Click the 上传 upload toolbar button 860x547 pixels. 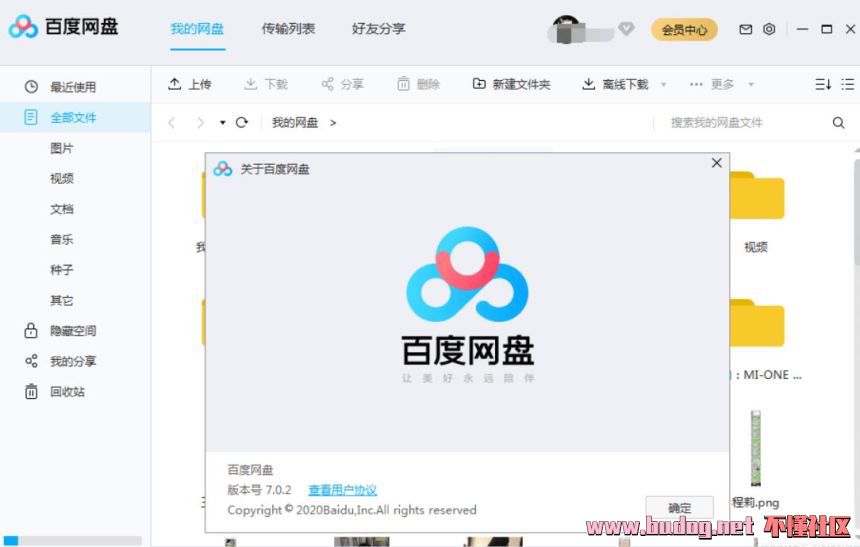tap(189, 84)
